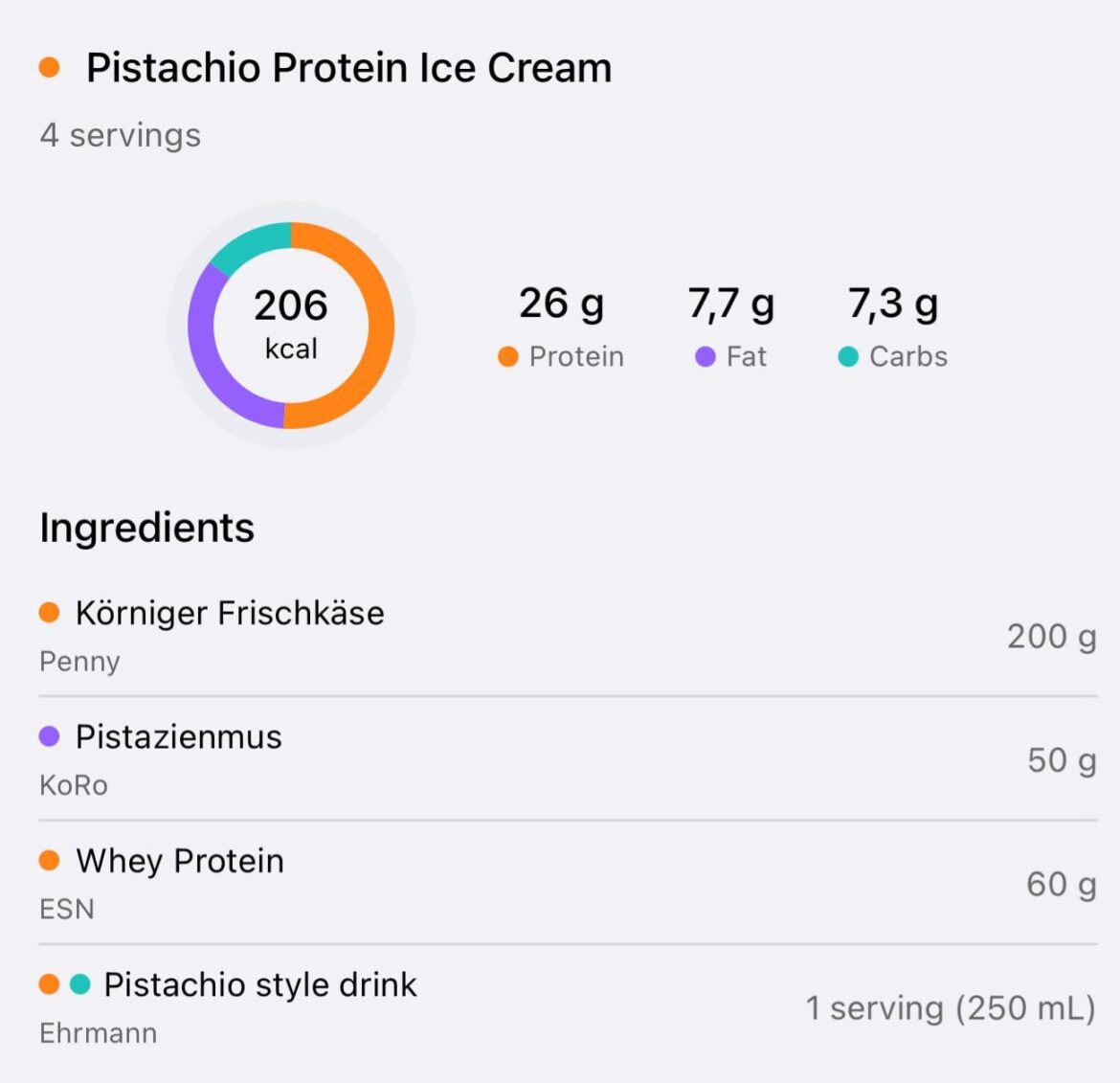Viewport: 1120px width, 1083px height.
Task: Click the orange dot beside the recipe title
Action: pos(49,68)
